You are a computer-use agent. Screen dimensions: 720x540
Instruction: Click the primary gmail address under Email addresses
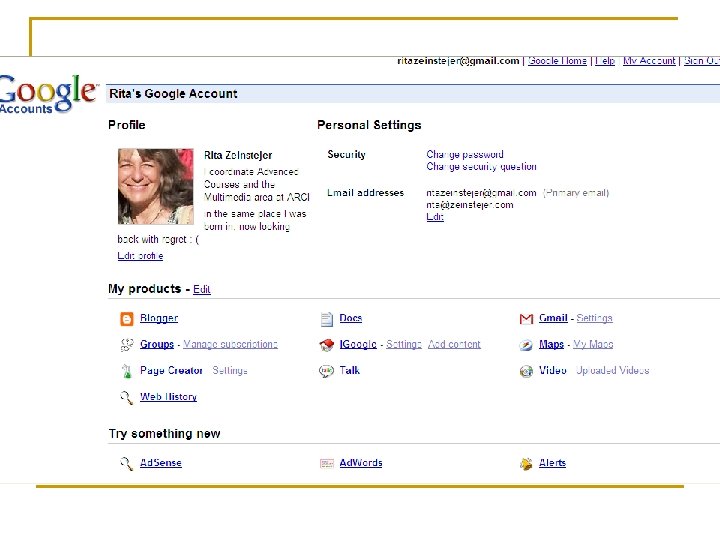coord(481,193)
